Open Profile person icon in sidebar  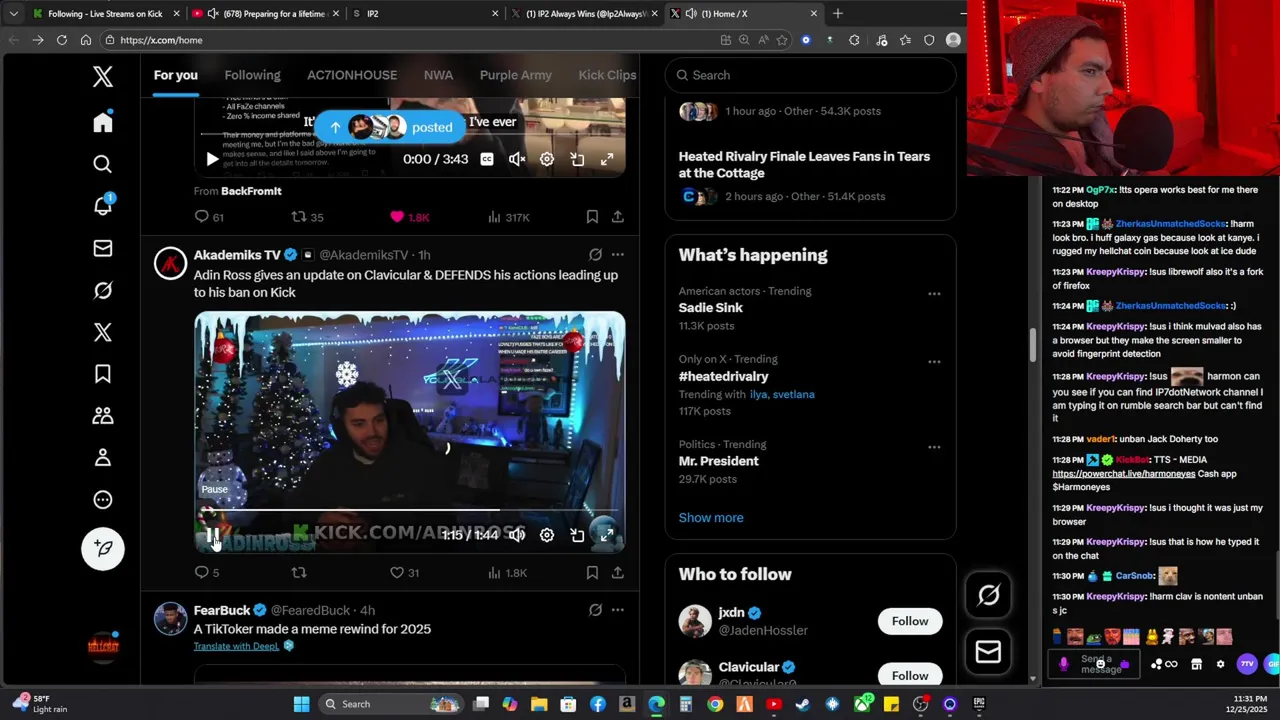(x=102, y=458)
